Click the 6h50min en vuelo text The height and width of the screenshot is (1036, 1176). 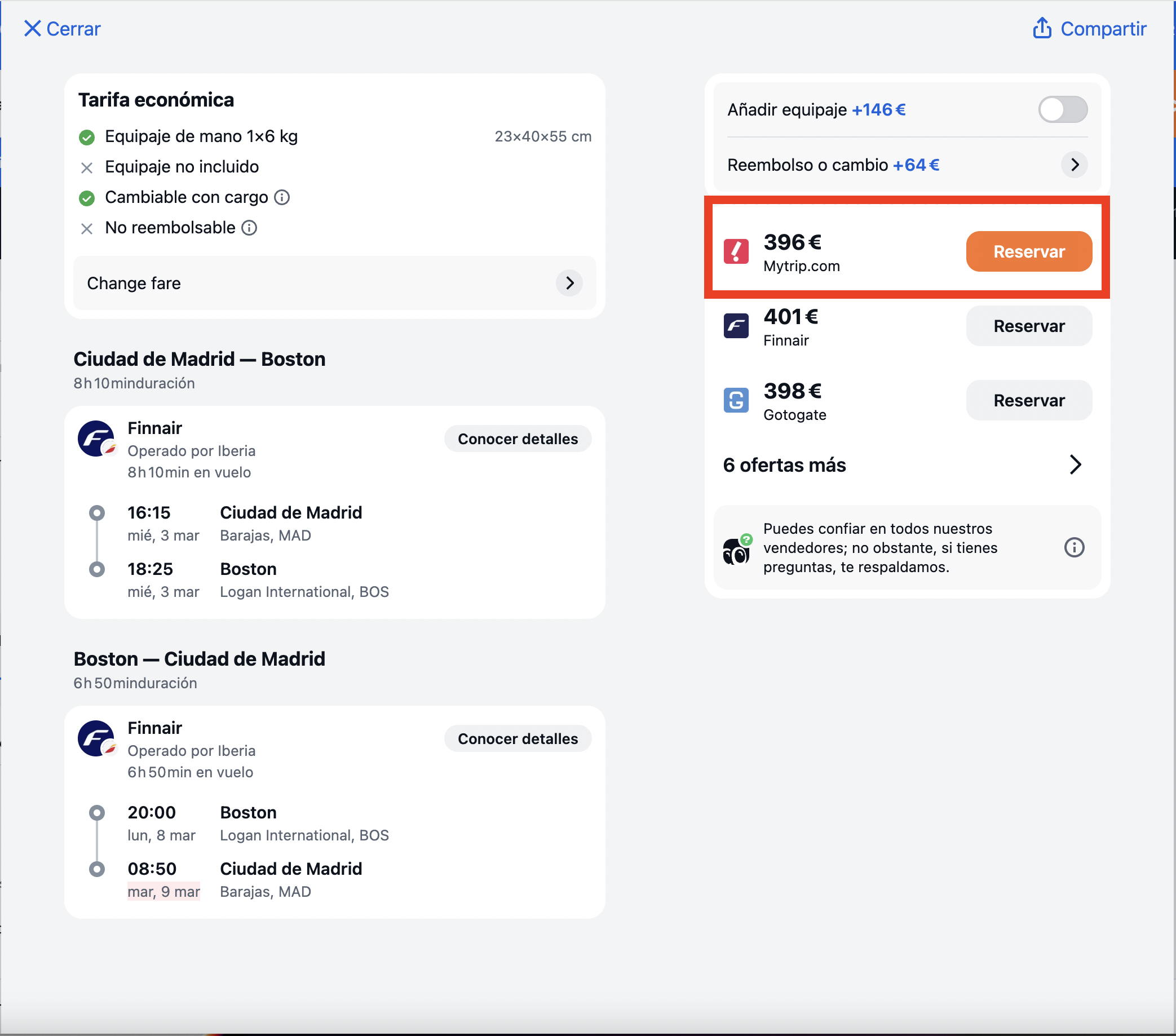coord(191,772)
